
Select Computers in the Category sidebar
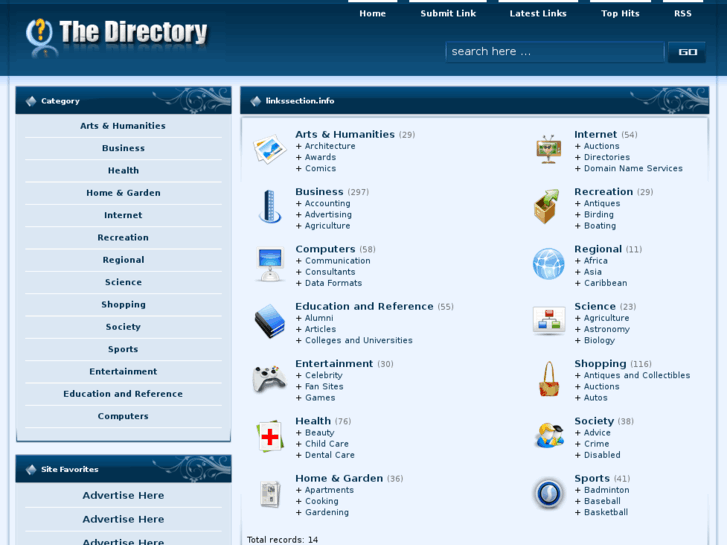[123, 416]
